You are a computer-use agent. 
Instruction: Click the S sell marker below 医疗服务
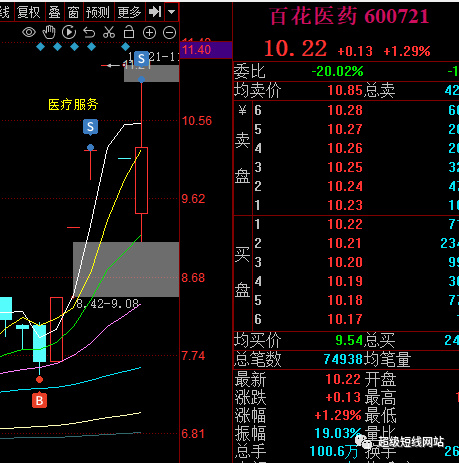click(90, 127)
